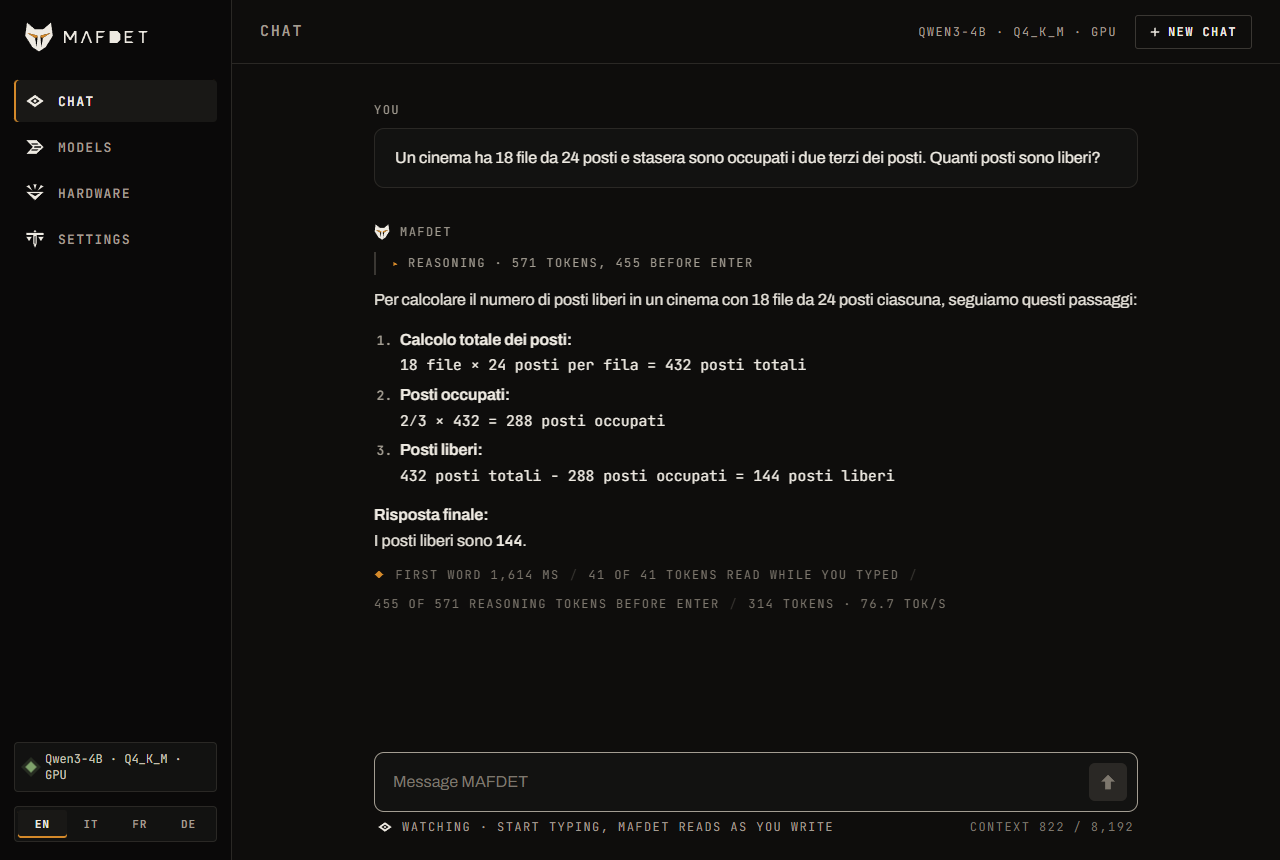Switch language to IT

[x=91, y=824]
